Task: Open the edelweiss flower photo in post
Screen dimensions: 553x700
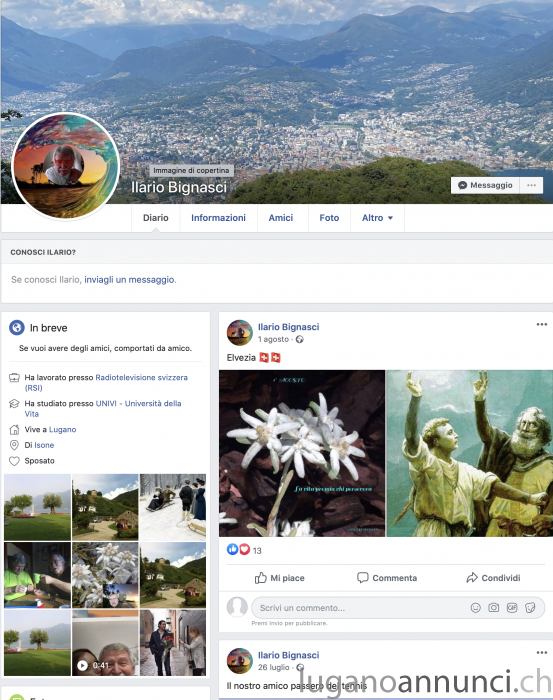Action: pos(302,453)
